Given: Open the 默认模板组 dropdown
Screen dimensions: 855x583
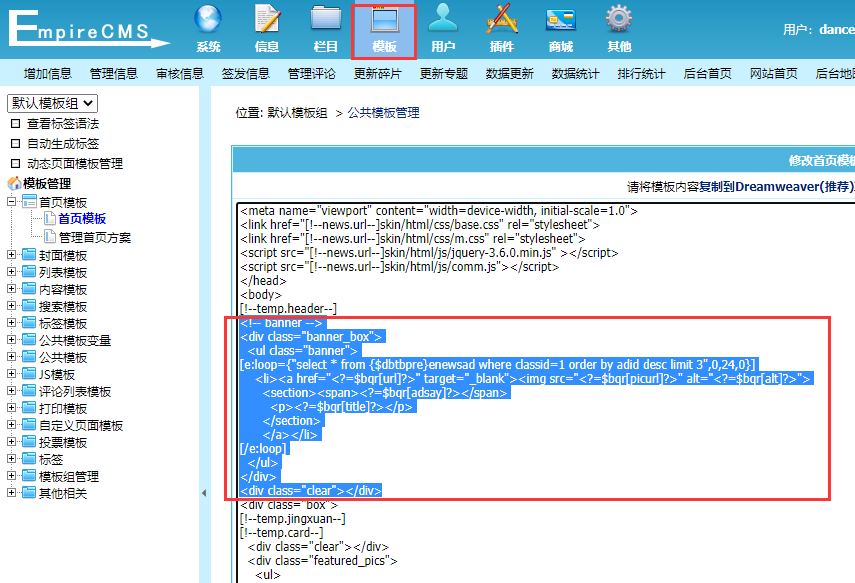Looking at the screenshot, I should (52, 103).
